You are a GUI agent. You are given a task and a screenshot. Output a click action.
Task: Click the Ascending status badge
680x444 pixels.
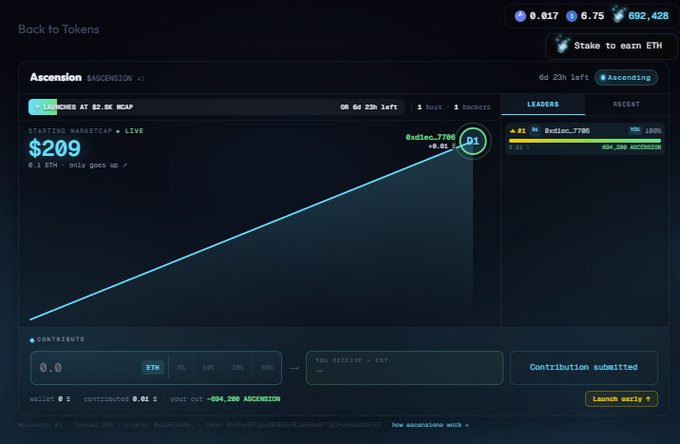point(626,78)
